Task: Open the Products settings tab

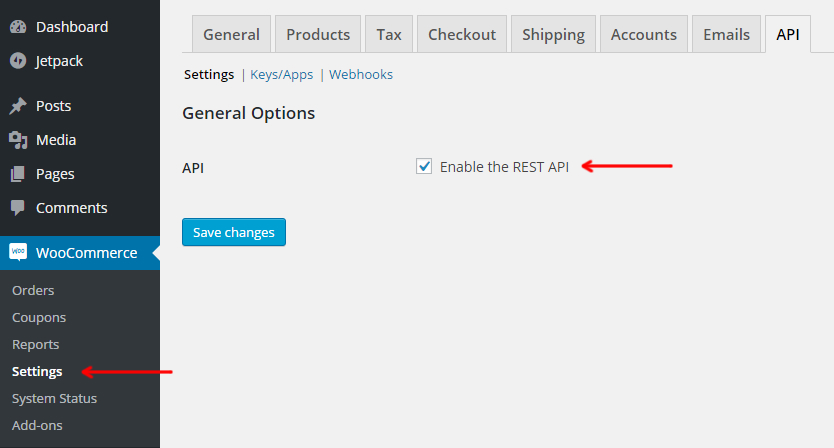Action: click(x=318, y=35)
